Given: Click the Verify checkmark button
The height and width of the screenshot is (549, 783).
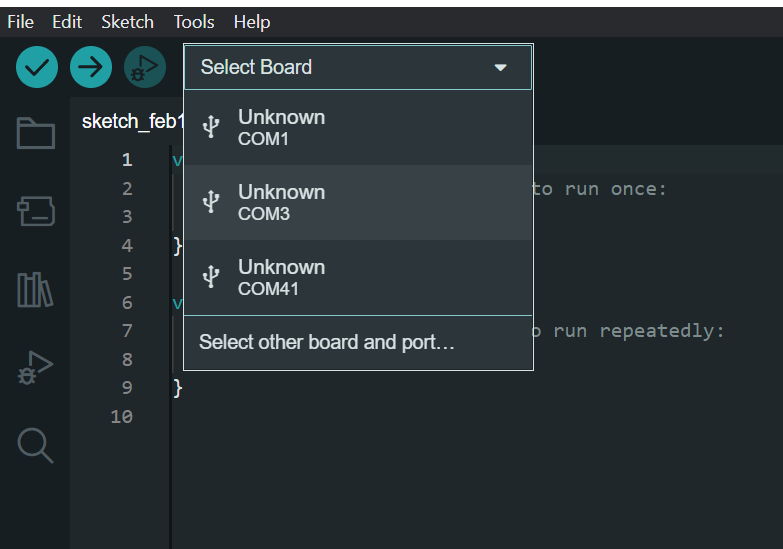Looking at the screenshot, I should point(37,67).
